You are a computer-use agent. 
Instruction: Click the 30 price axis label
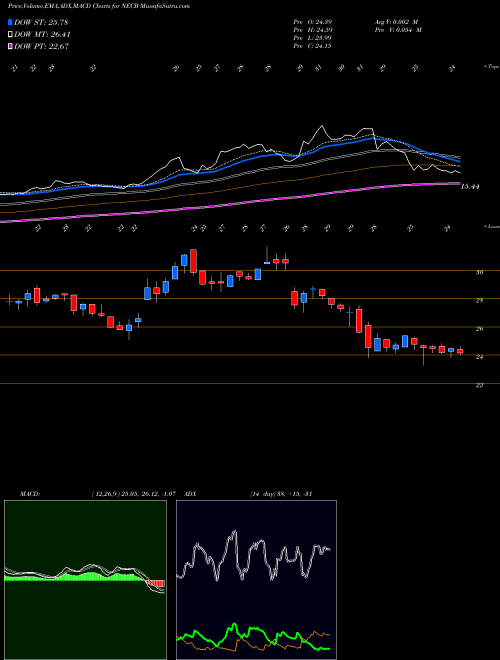479,272
